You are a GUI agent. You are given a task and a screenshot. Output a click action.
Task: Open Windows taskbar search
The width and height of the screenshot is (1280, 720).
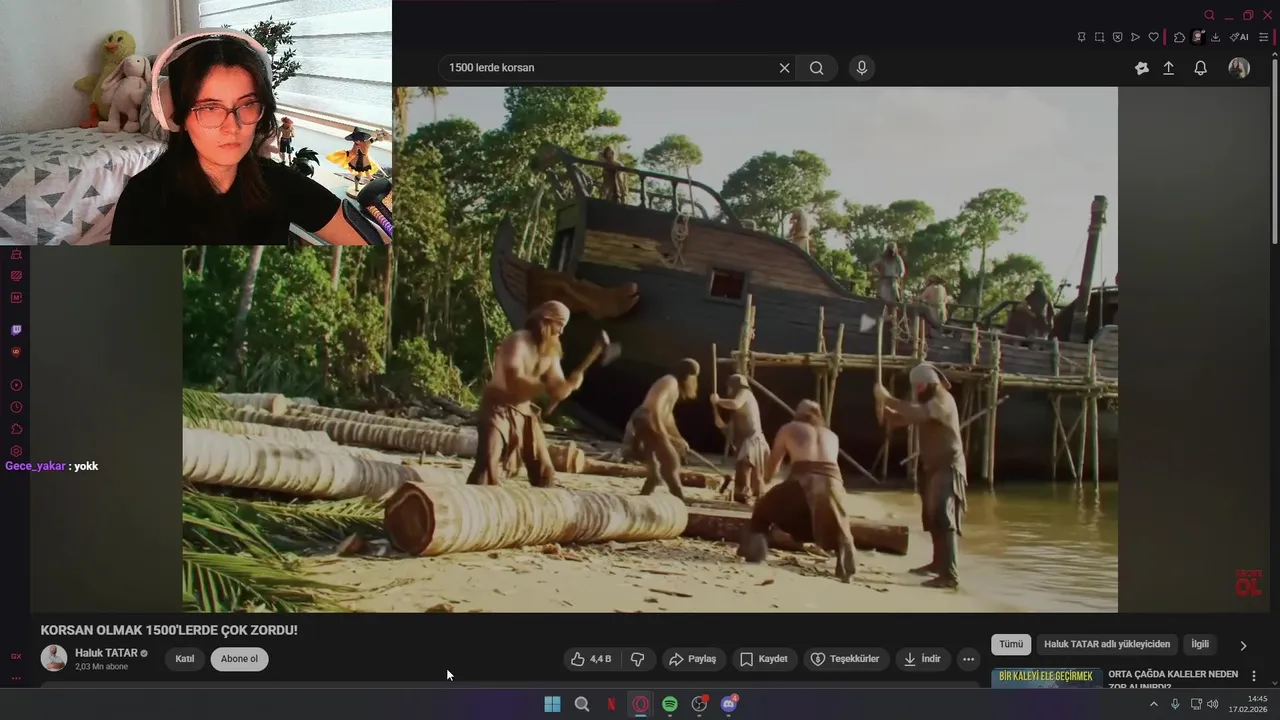tap(582, 704)
